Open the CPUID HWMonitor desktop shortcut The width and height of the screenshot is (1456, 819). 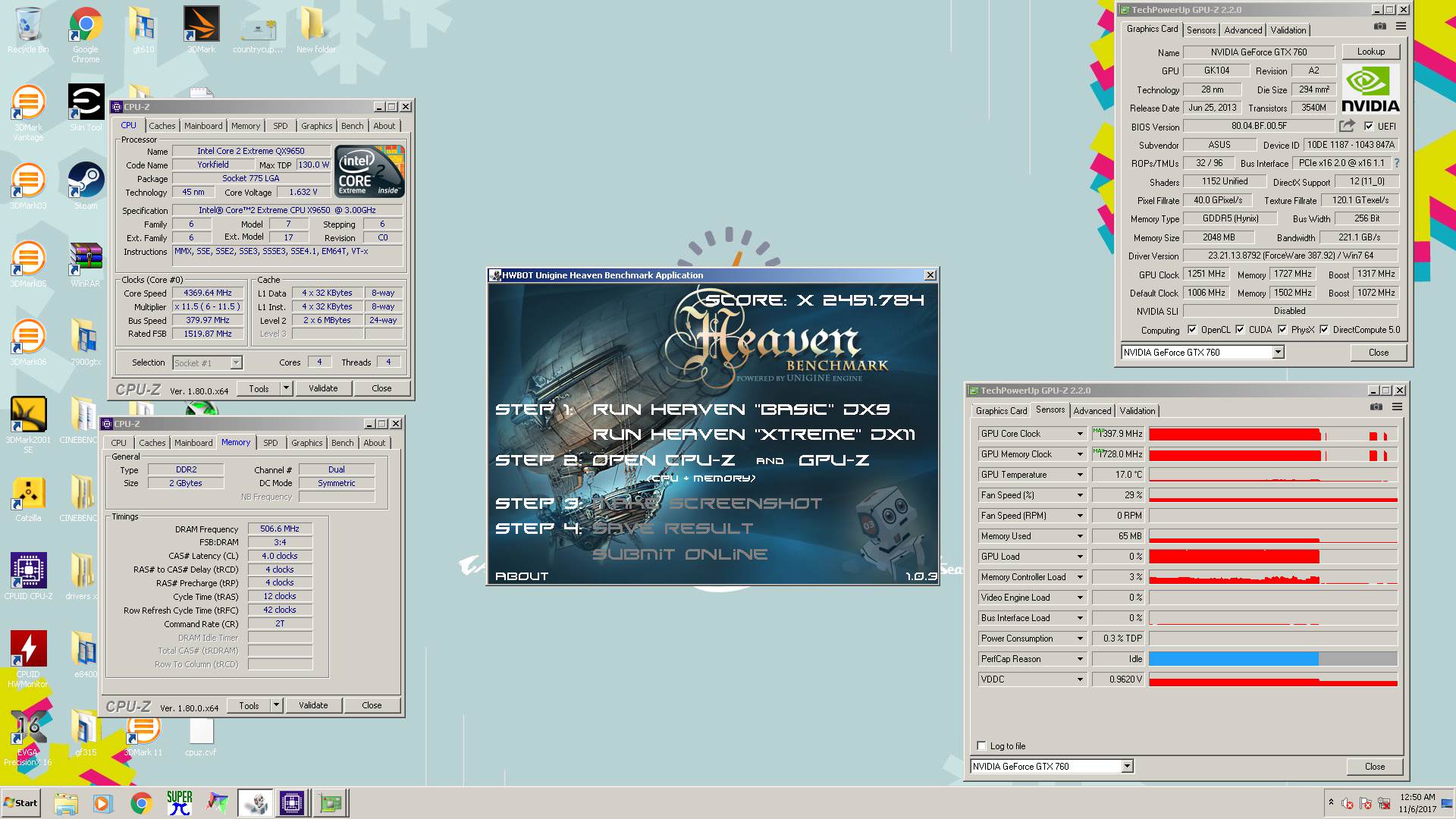pyautogui.click(x=28, y=658)
